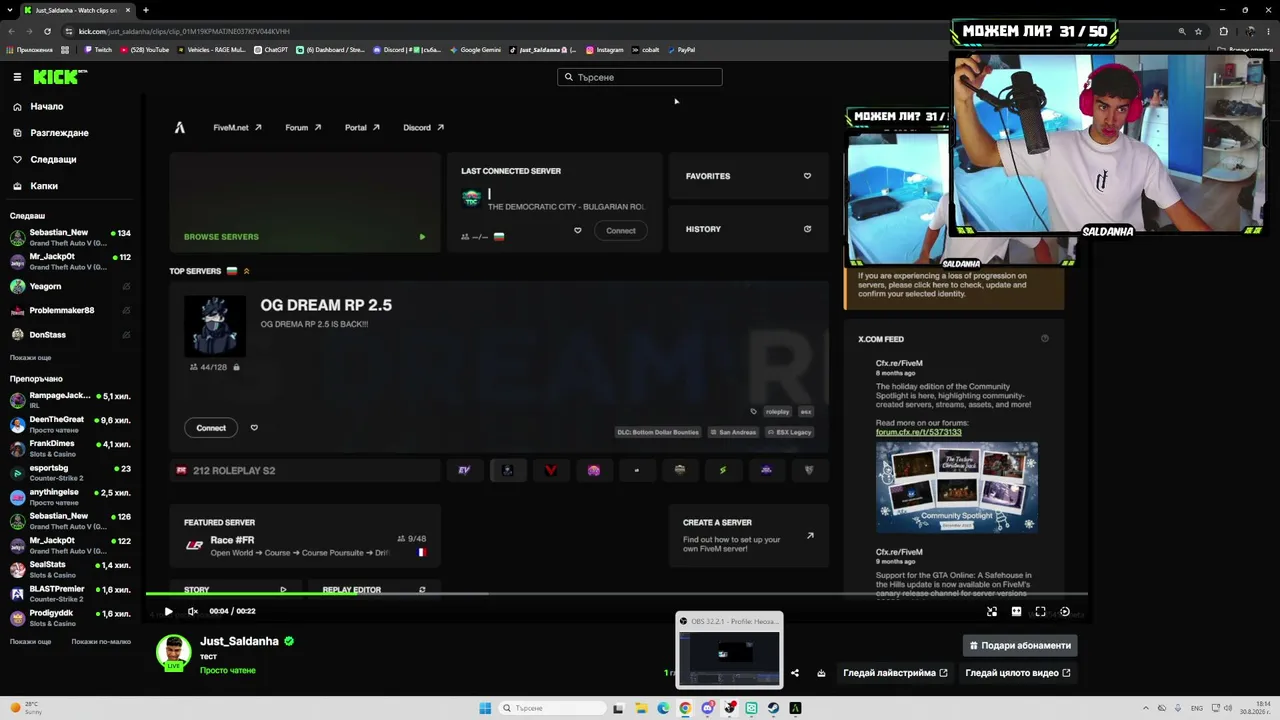Open Prodigyddk recommended channel
This screenshot has width=1280, height=720.
(x=72, y=618)
